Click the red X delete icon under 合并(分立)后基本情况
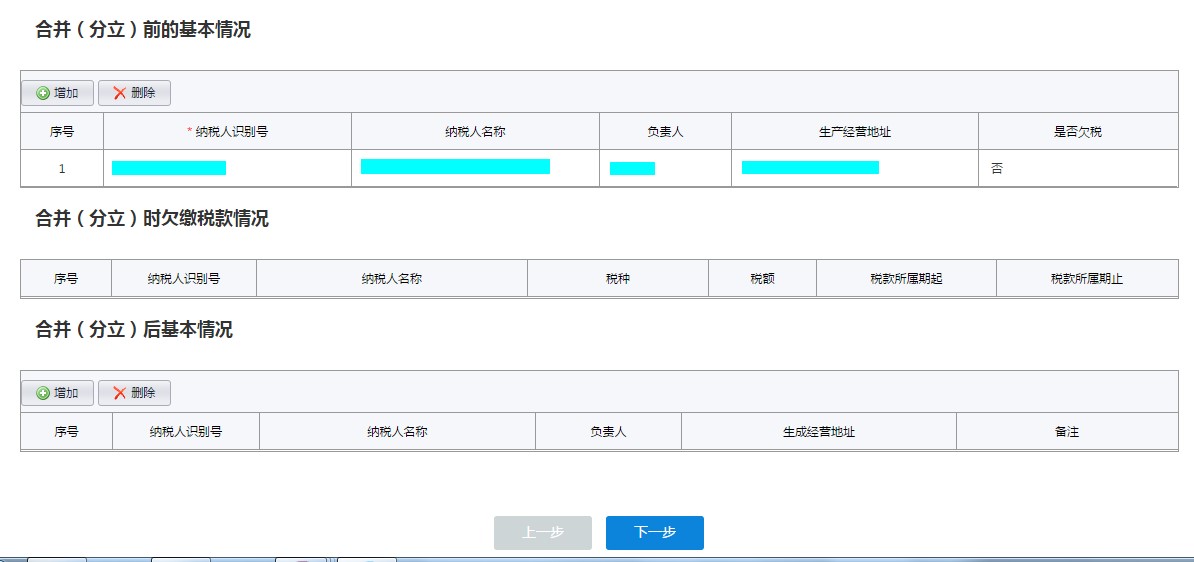 pyautogui.click(x=120, y=393)
